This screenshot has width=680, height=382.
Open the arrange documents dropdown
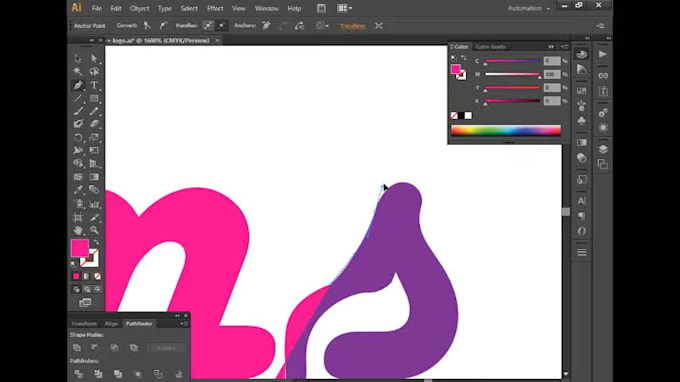click(344, 8)
